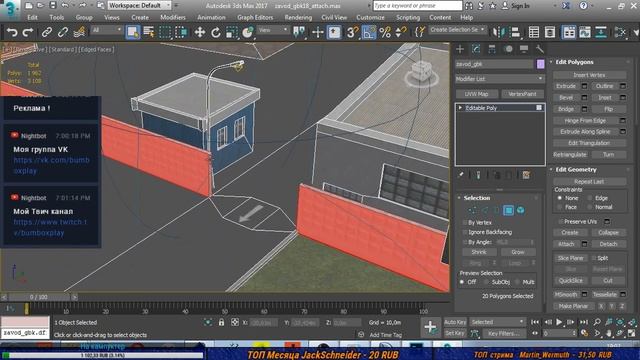Enable the By Angle checkbox

click(465, 242)
